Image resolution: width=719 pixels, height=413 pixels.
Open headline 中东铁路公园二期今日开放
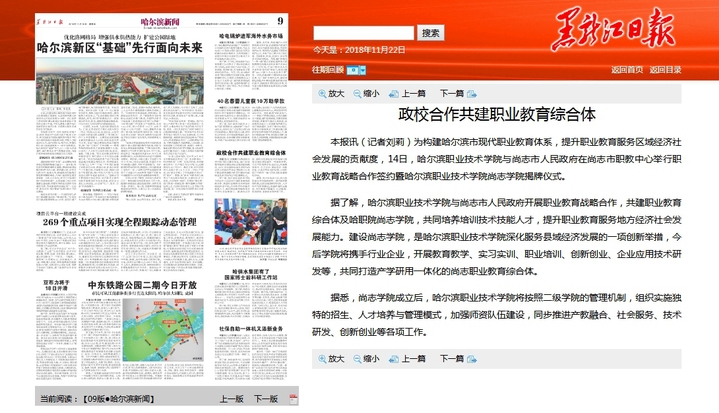(143, 285)
